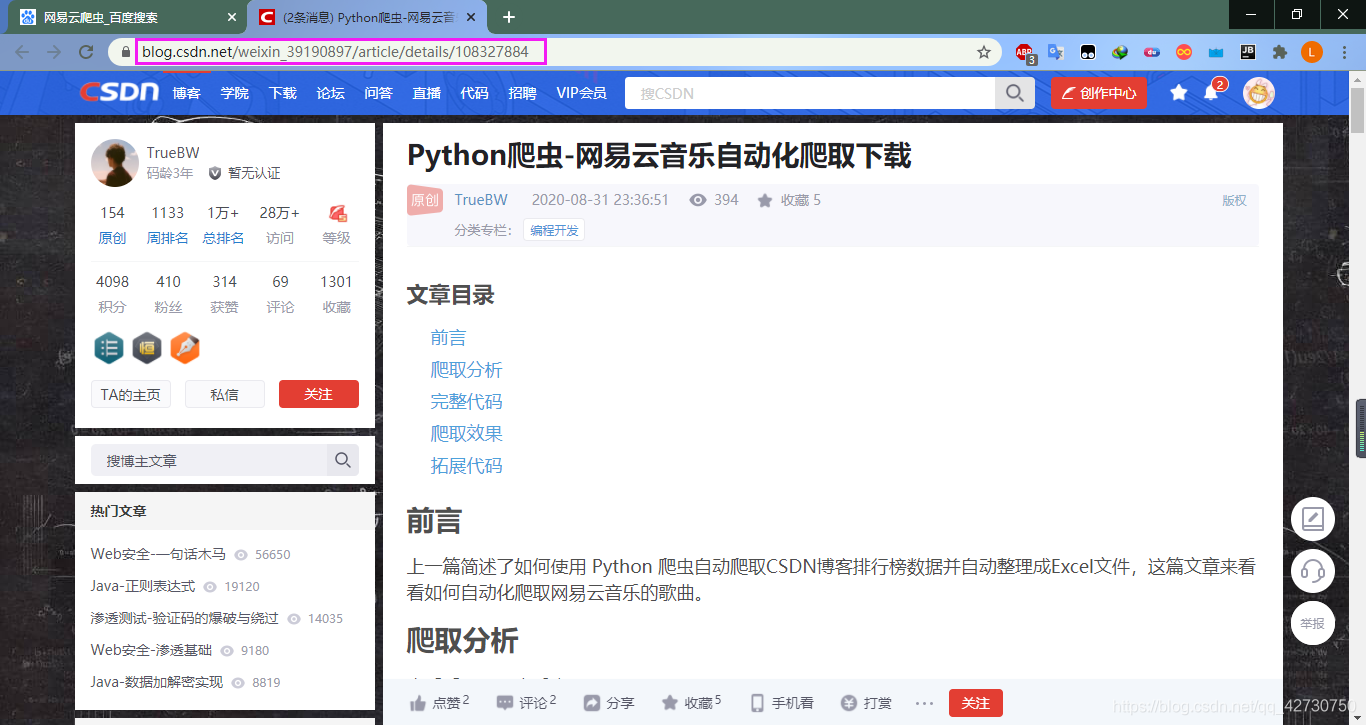Open a new browser tab
1366x725 pixels.
(509, 17)
